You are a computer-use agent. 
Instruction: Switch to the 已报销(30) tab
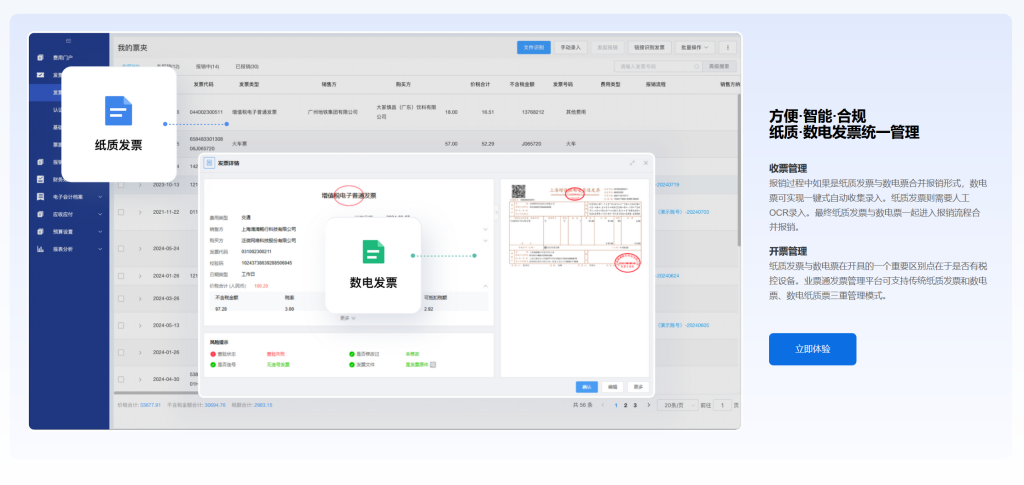(246, 66)
